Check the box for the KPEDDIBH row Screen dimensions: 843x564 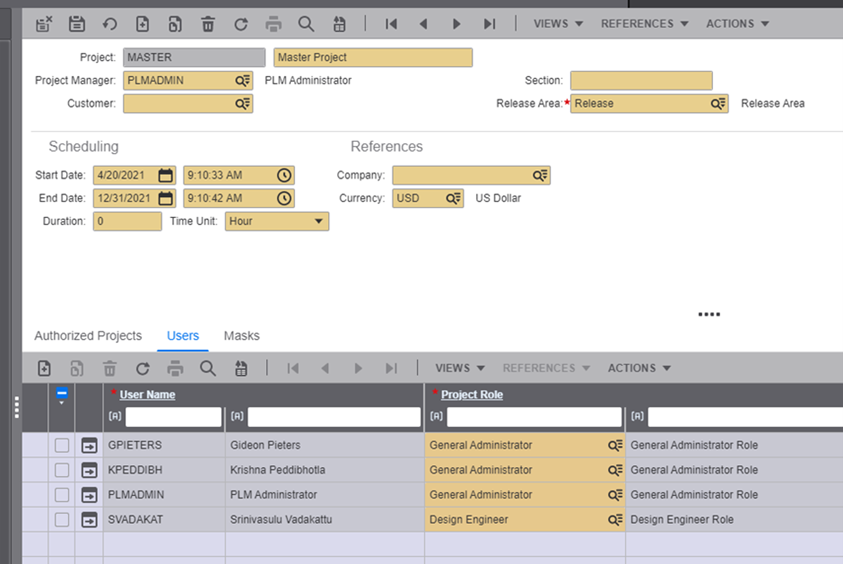tap(62, 470)
